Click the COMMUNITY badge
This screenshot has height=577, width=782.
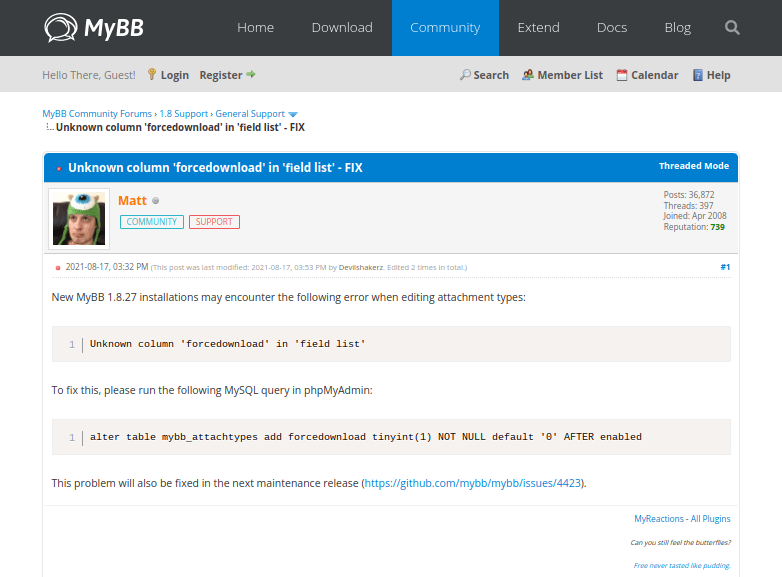152,222
